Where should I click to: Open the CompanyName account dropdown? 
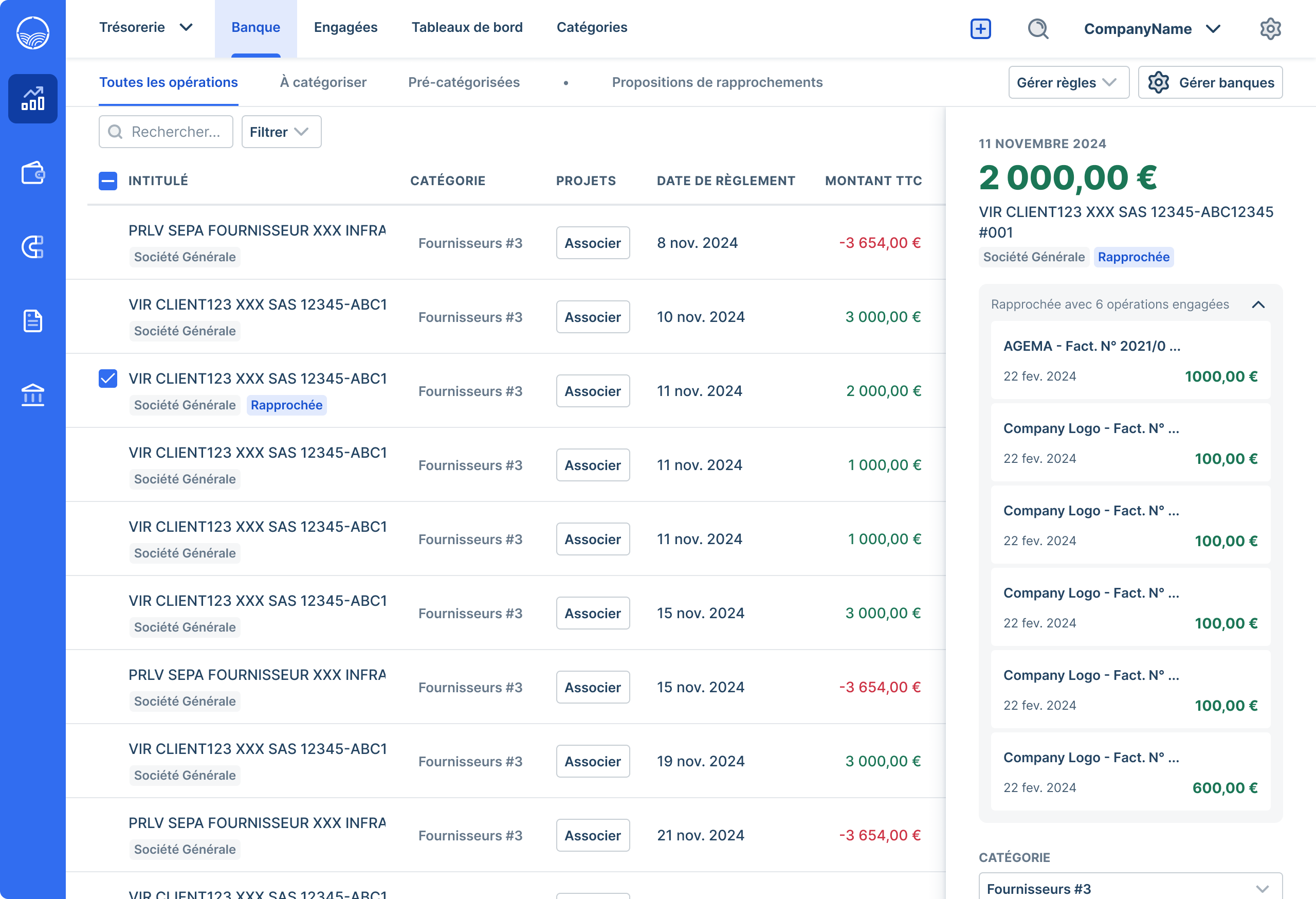[x=1151, y=29]
